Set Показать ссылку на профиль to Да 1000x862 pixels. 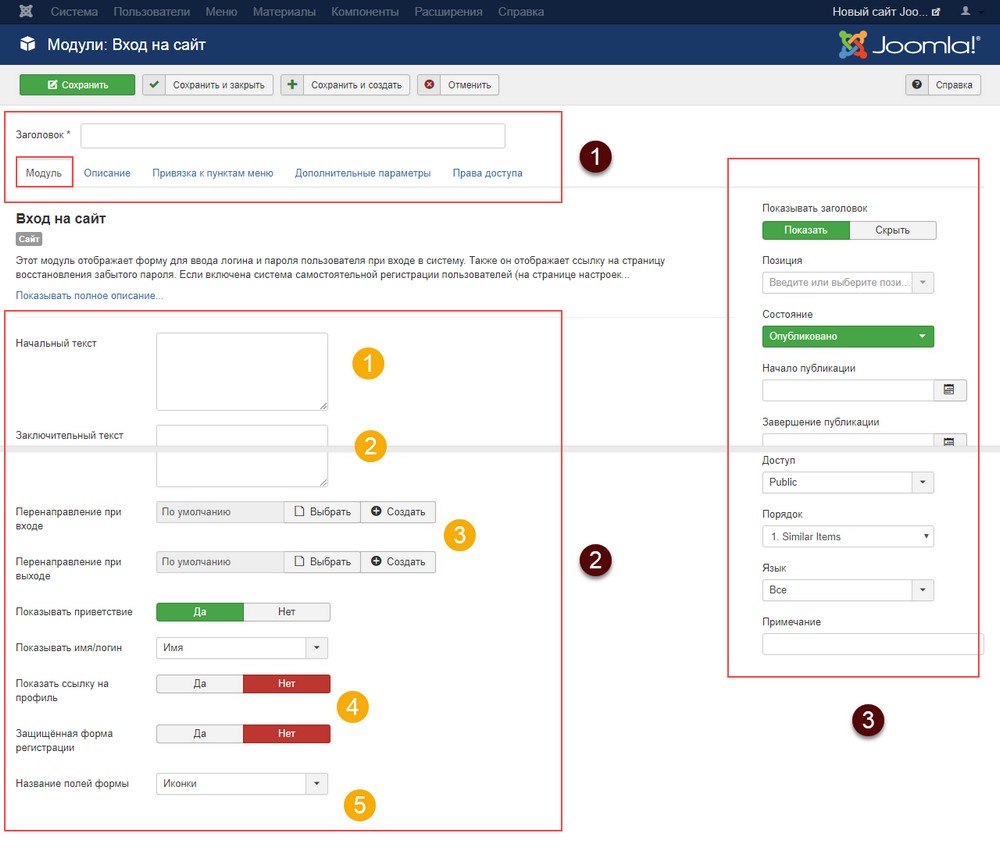200,683
